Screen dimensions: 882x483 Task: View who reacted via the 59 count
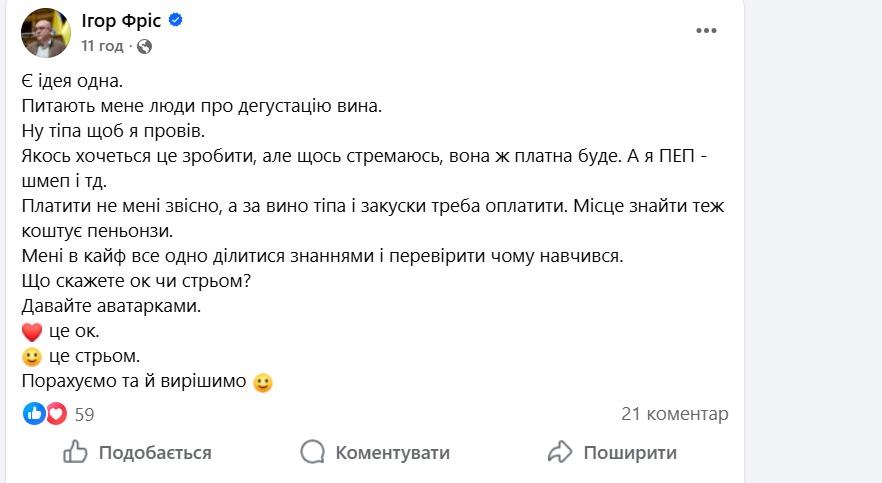pos(84,414)
